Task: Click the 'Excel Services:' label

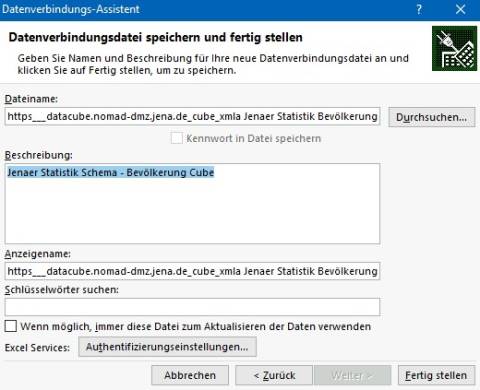Action: point(37,348)
